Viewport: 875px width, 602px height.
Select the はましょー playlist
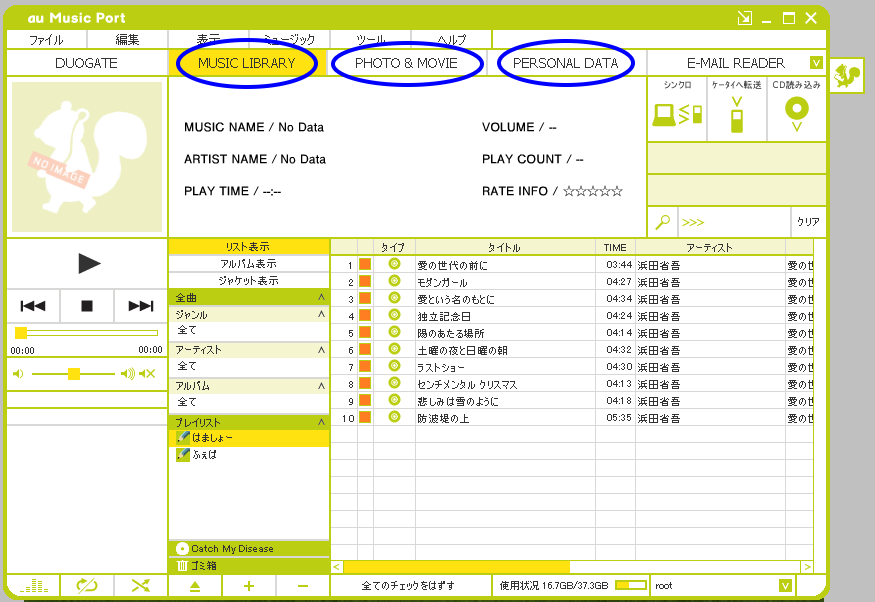coord(249,438)
